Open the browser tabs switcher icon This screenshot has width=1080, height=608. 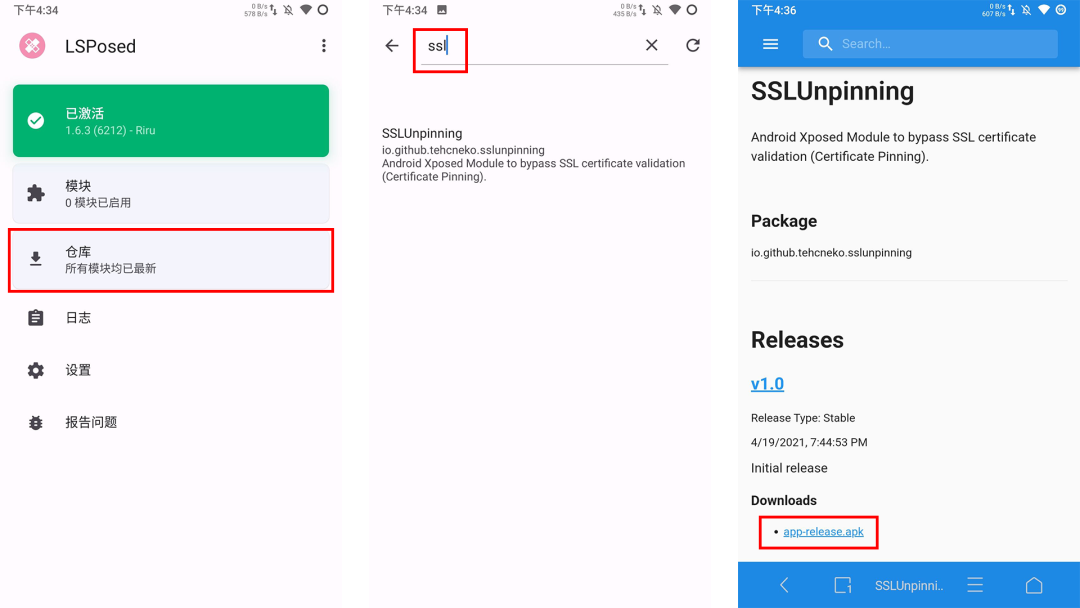tap(843, 585)
